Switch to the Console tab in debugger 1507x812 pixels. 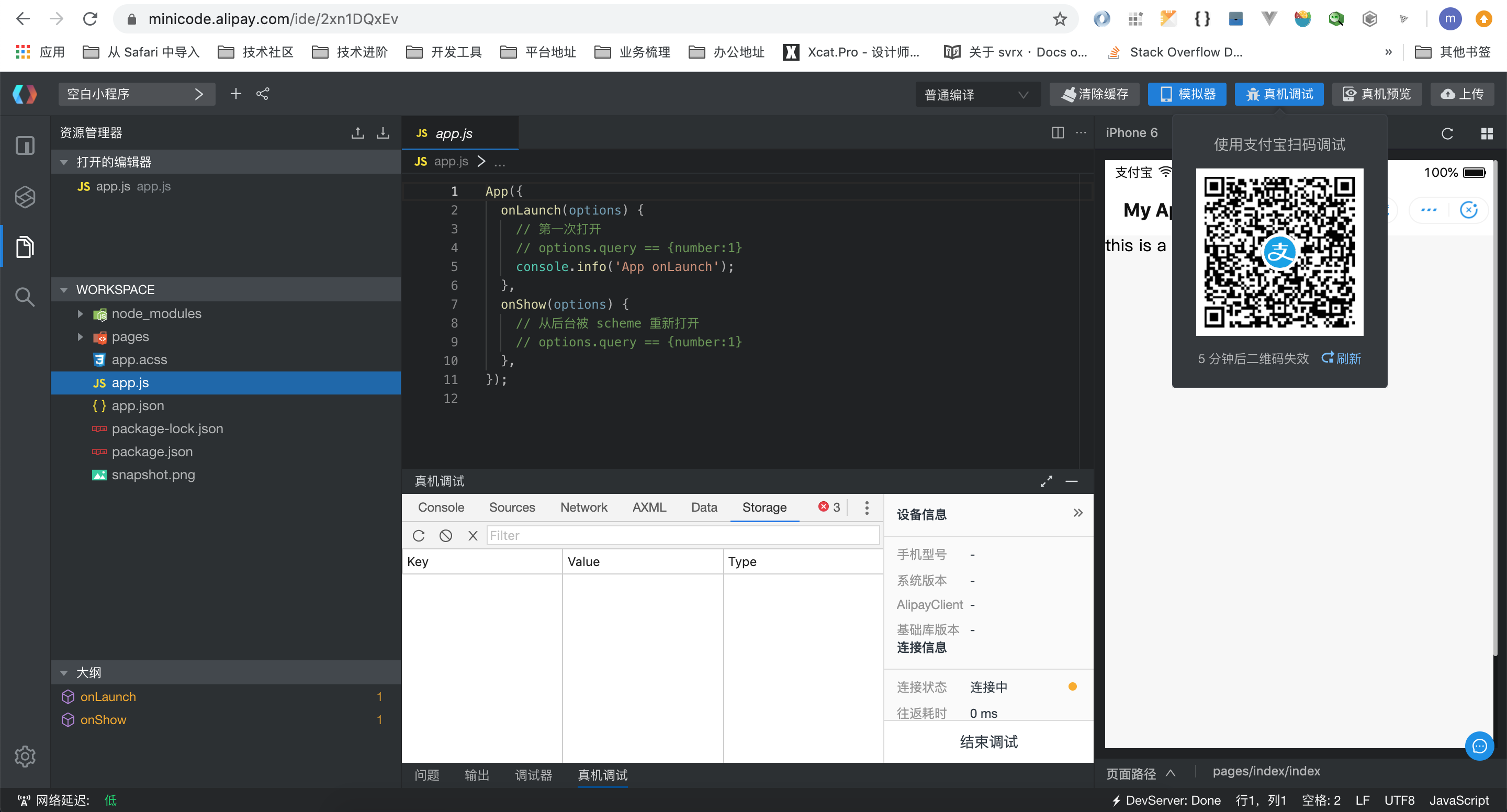pos(441,508)
